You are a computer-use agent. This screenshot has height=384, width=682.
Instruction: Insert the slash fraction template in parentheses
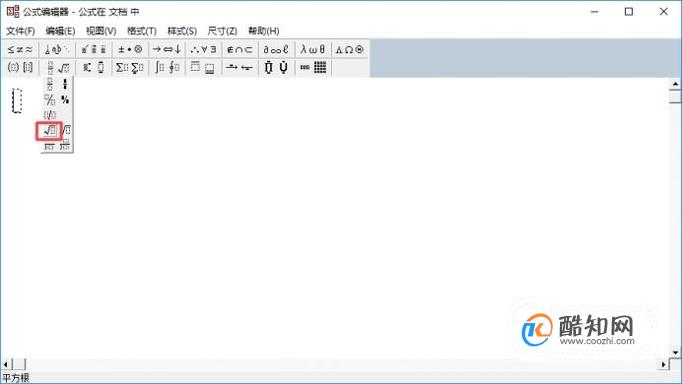50,115
